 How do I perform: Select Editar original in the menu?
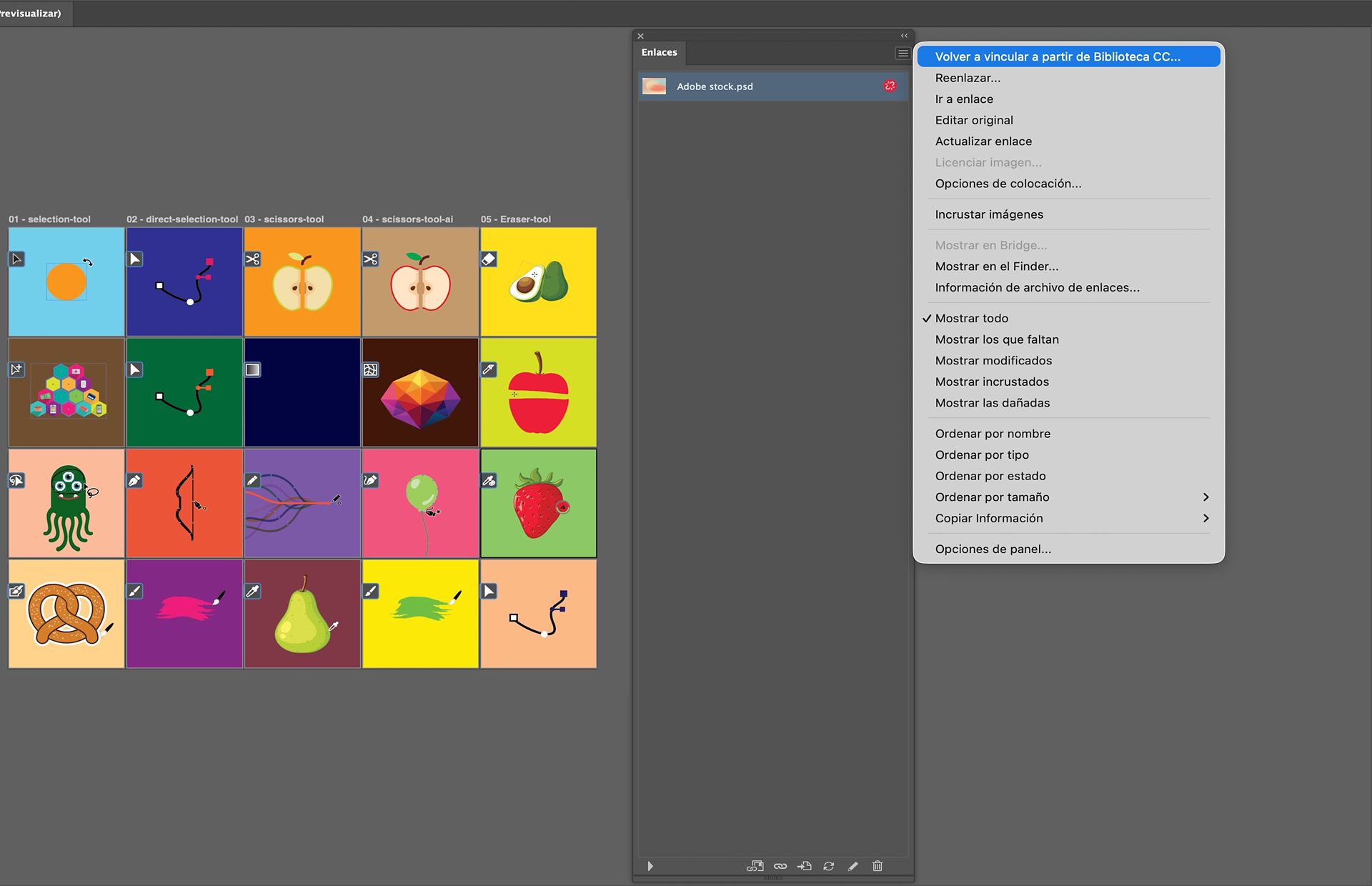[1068, 120]
